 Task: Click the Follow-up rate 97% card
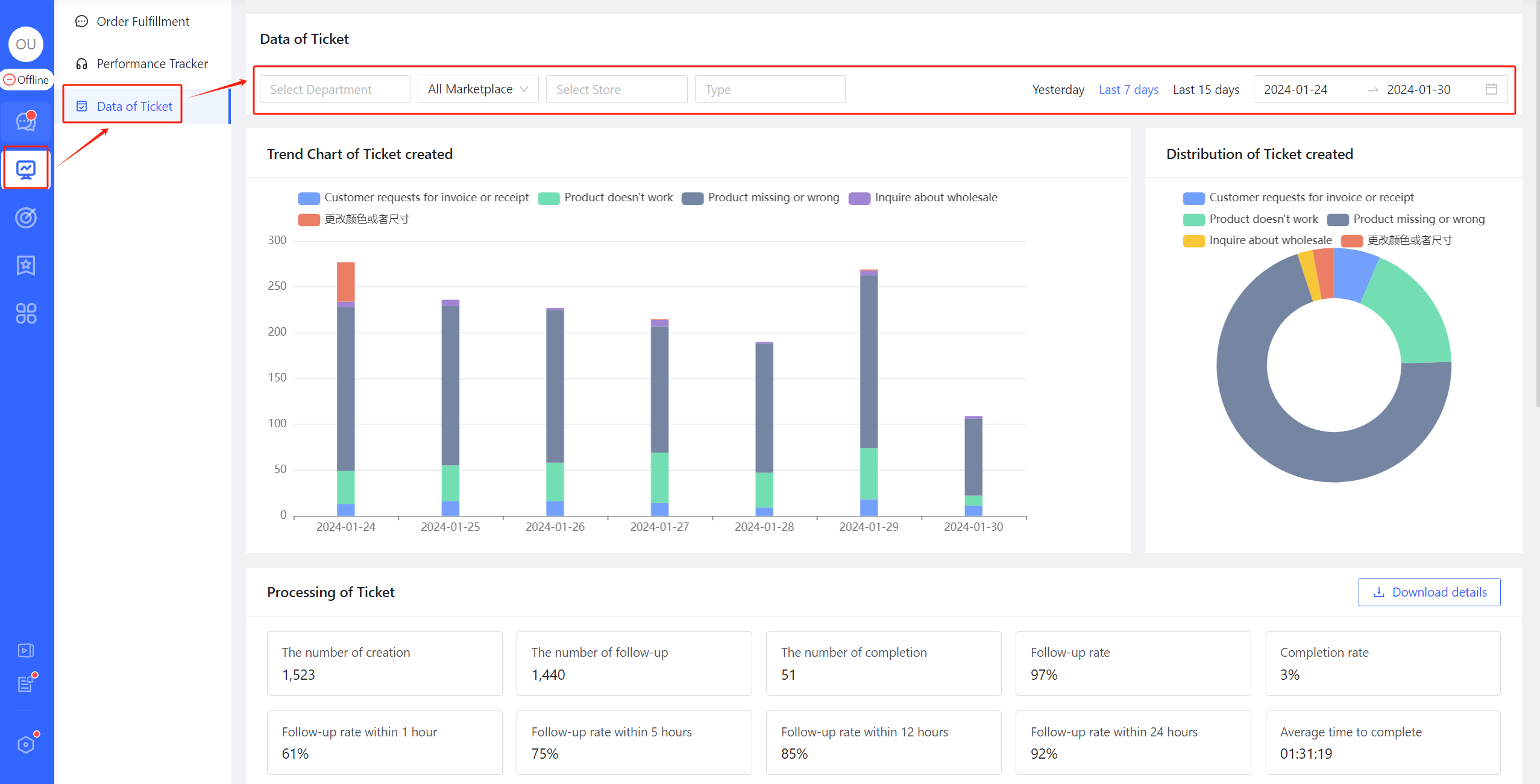(x=1133, y=663)
